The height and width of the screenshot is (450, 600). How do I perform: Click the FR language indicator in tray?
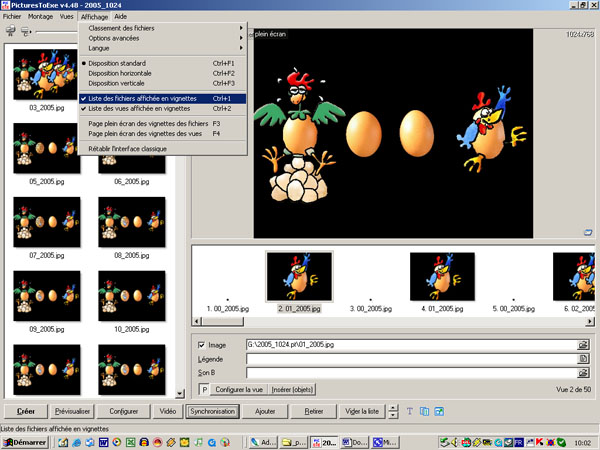pyautogui.click(x=518, y=442)
